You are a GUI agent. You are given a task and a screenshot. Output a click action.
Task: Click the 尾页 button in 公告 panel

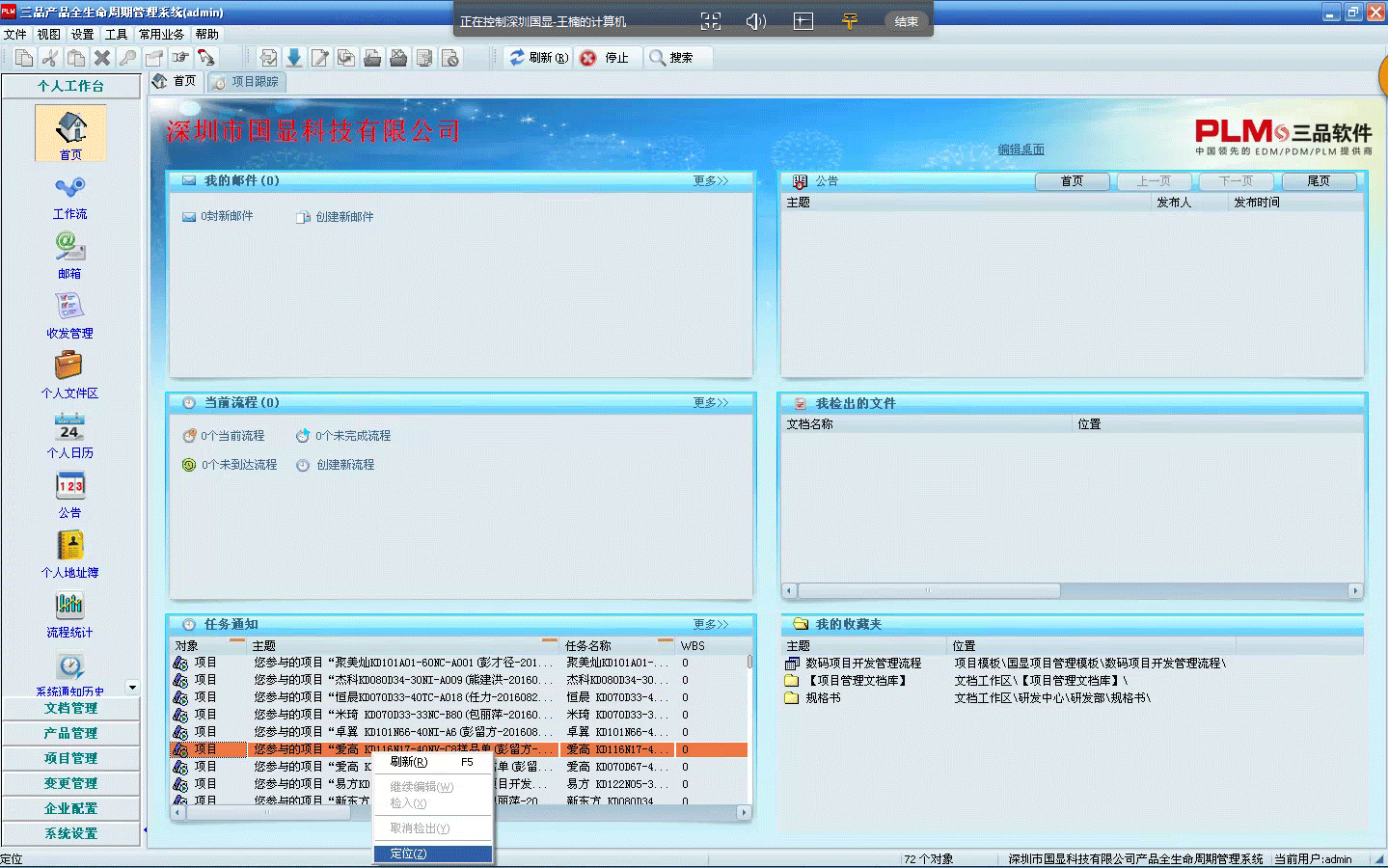(1319, 181)
